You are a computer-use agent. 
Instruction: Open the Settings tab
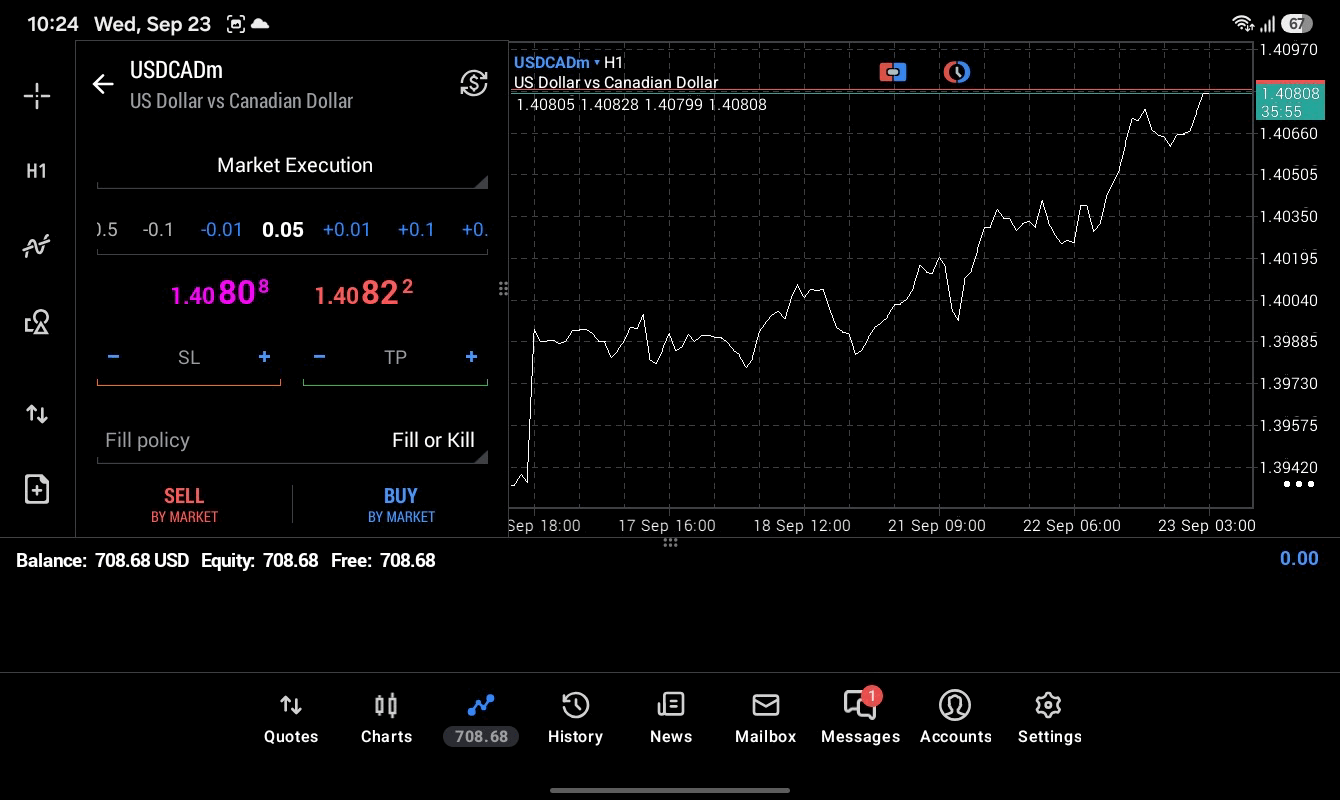[1049, 719]
